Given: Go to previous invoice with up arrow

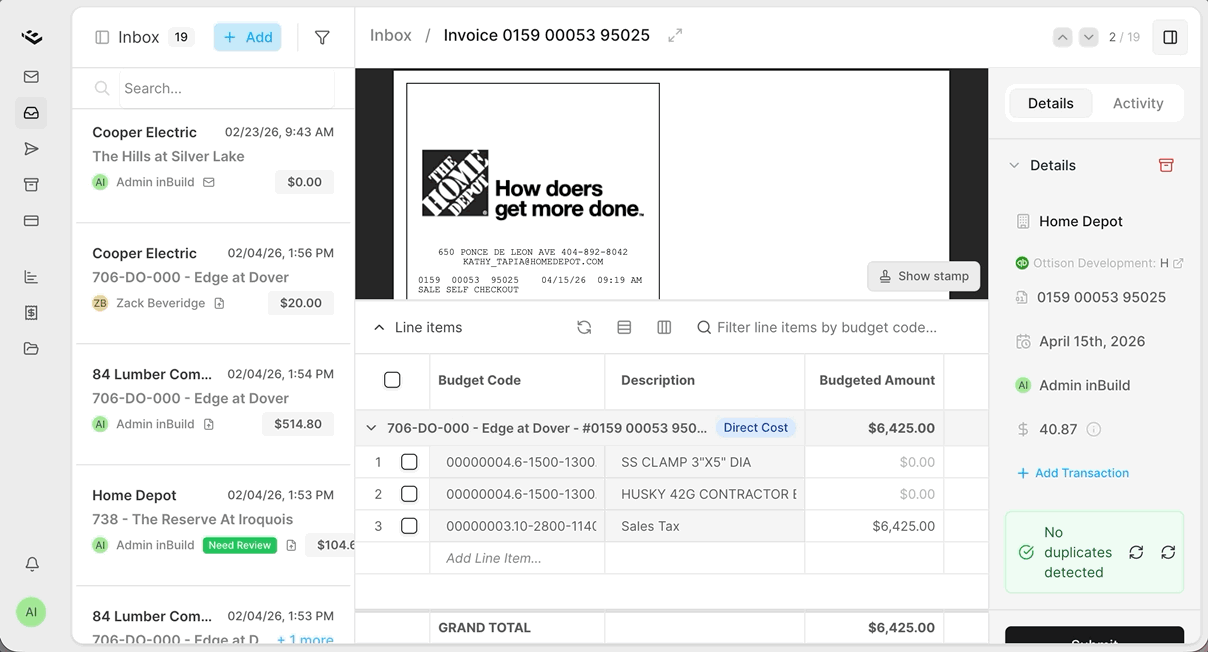Looking at the screenshot, I should [x=1063, y=37].
